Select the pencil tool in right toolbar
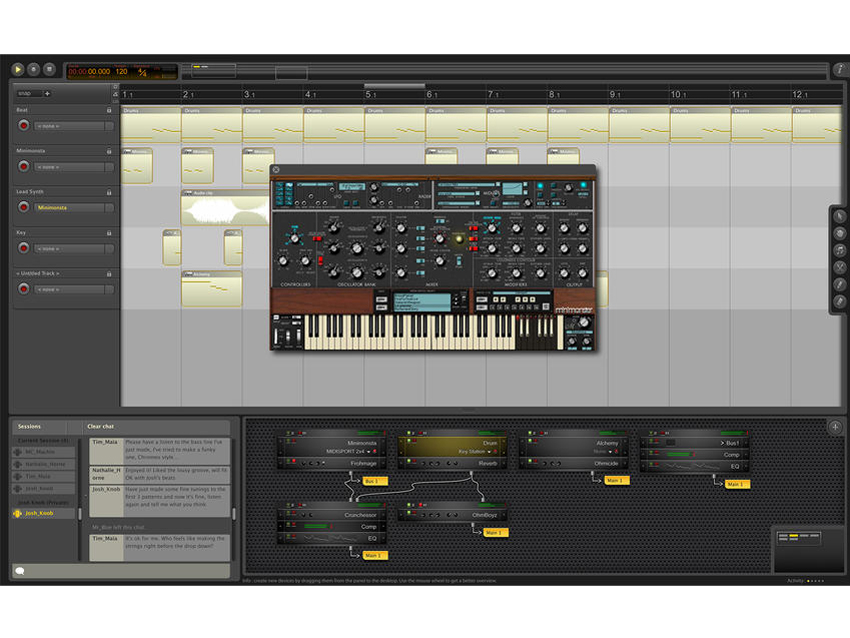850x638 pixels. [x=840, y=284]
